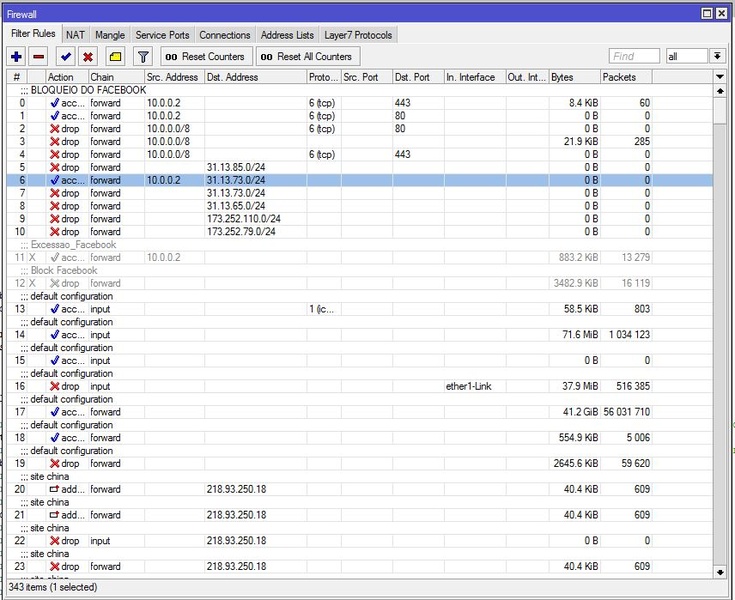The width and height of the screenshot is (735, 600).
Task: Select the Excessao_Facebook comment row
Action: point(360,245)
